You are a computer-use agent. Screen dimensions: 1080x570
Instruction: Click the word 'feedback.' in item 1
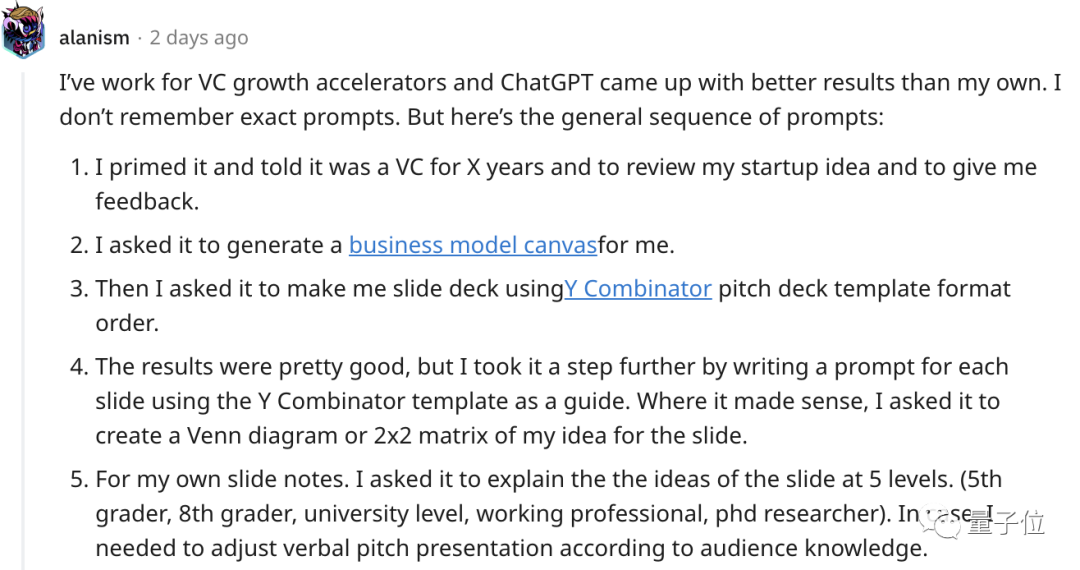pyautogui.click(x=147, y=202)
